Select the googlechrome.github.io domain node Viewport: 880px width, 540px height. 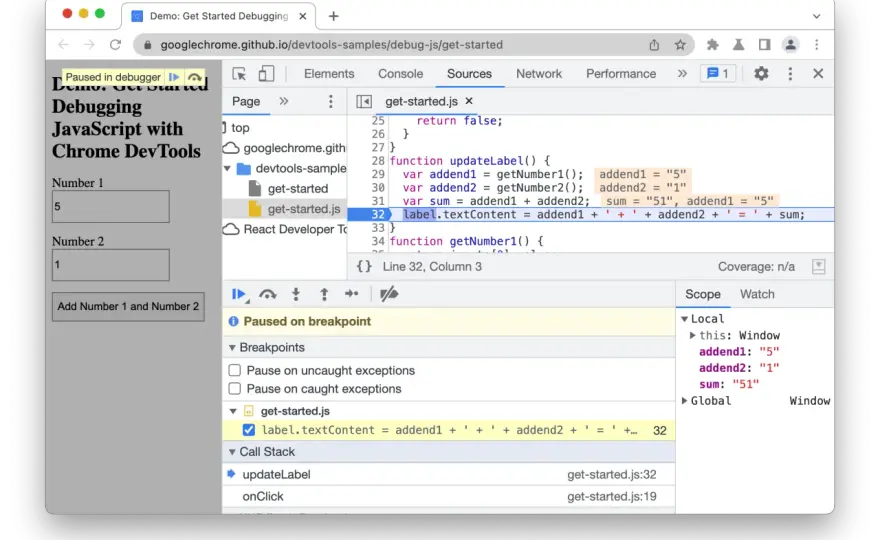[285, 148]
